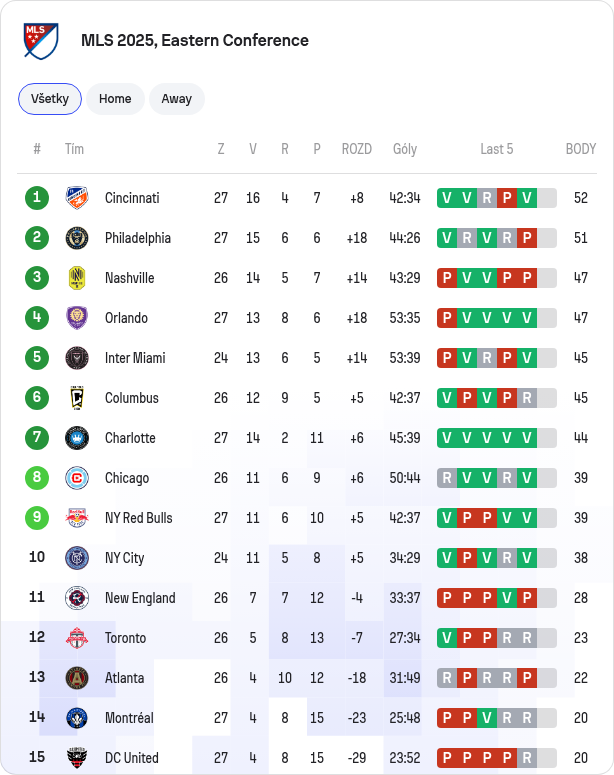
Task: Switch to the Home standings tab
Action: (x=115, y=99)
